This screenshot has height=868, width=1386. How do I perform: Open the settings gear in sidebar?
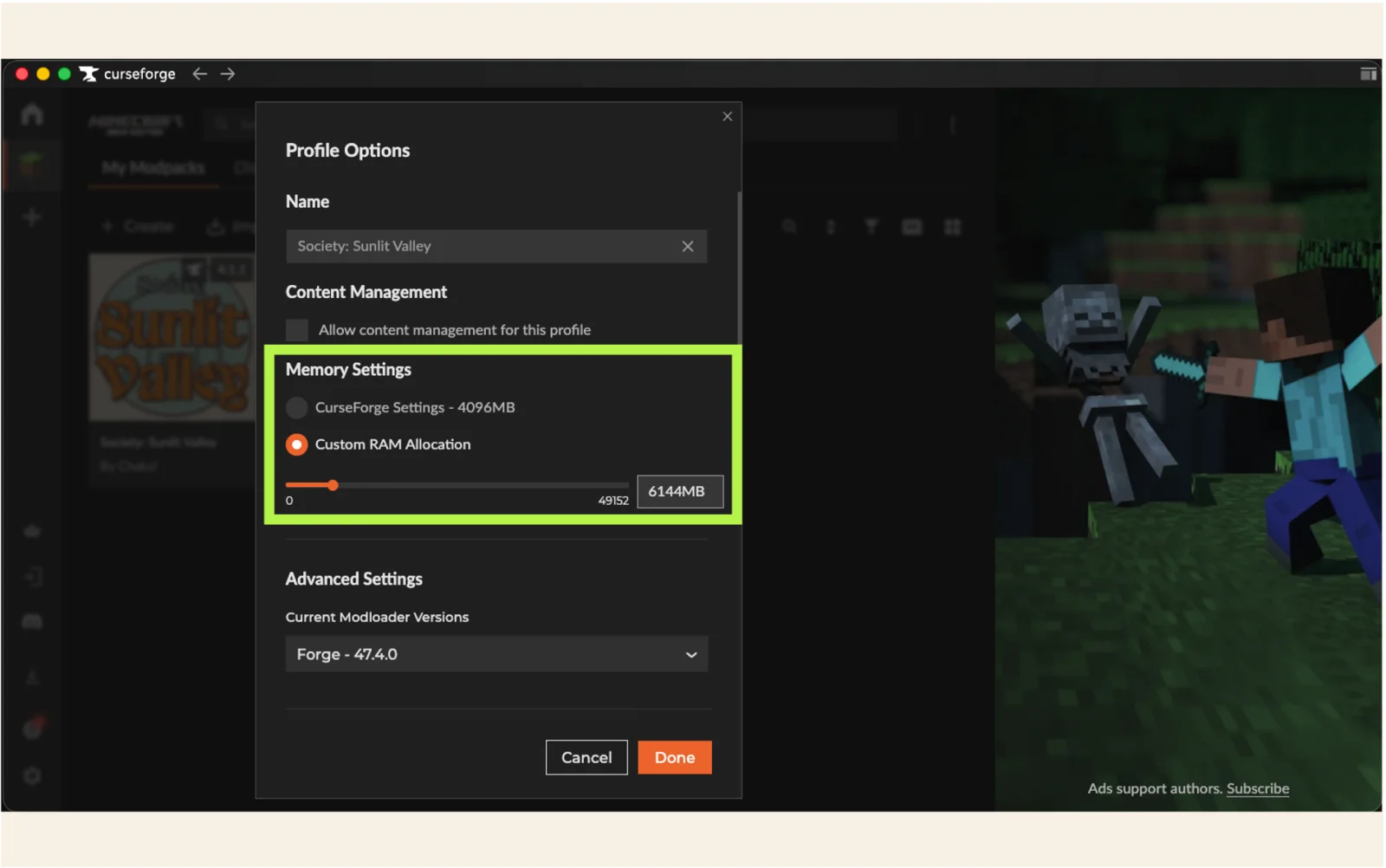pos(32,775)
